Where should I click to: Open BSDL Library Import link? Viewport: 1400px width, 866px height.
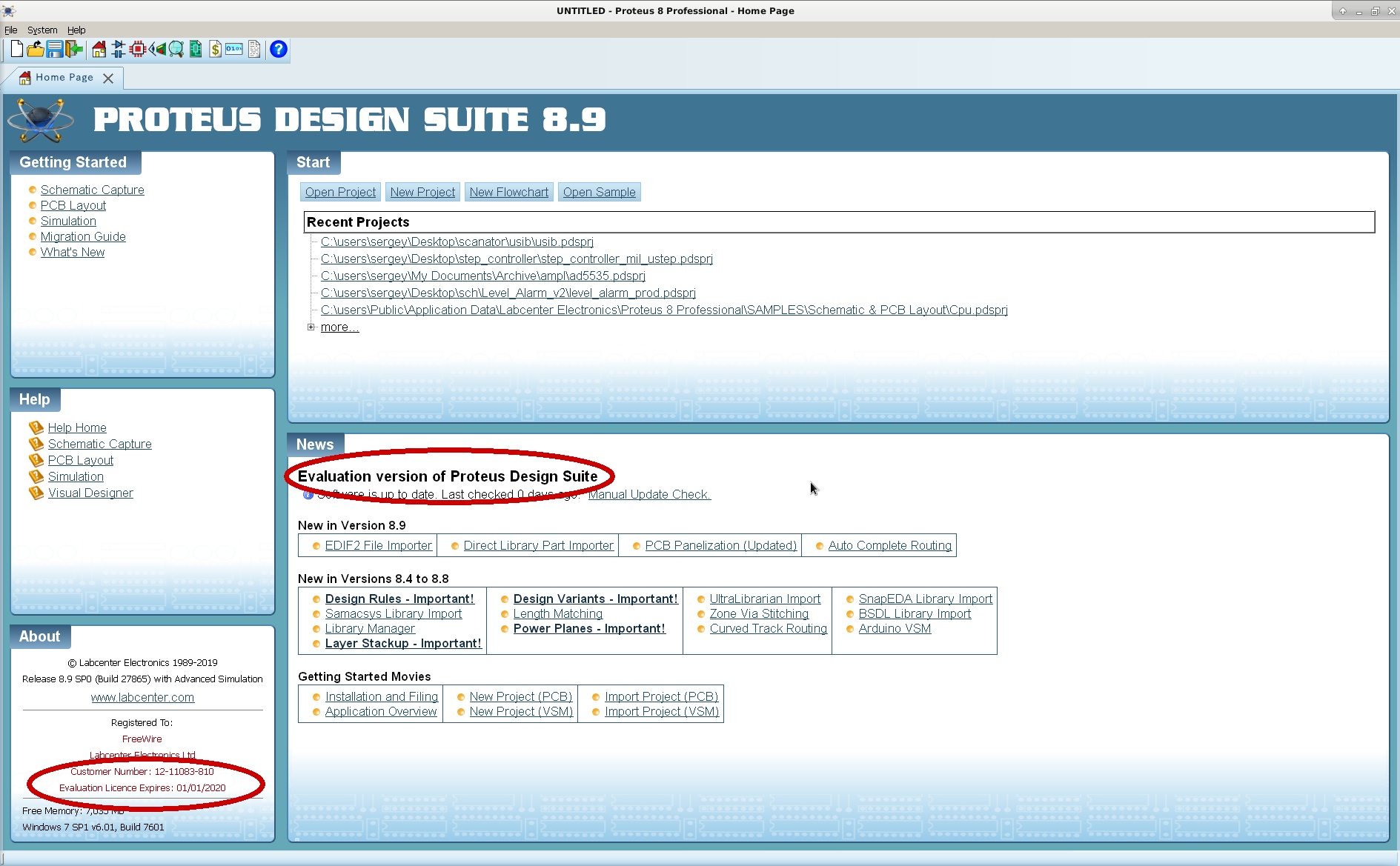(x=915, y=613)
